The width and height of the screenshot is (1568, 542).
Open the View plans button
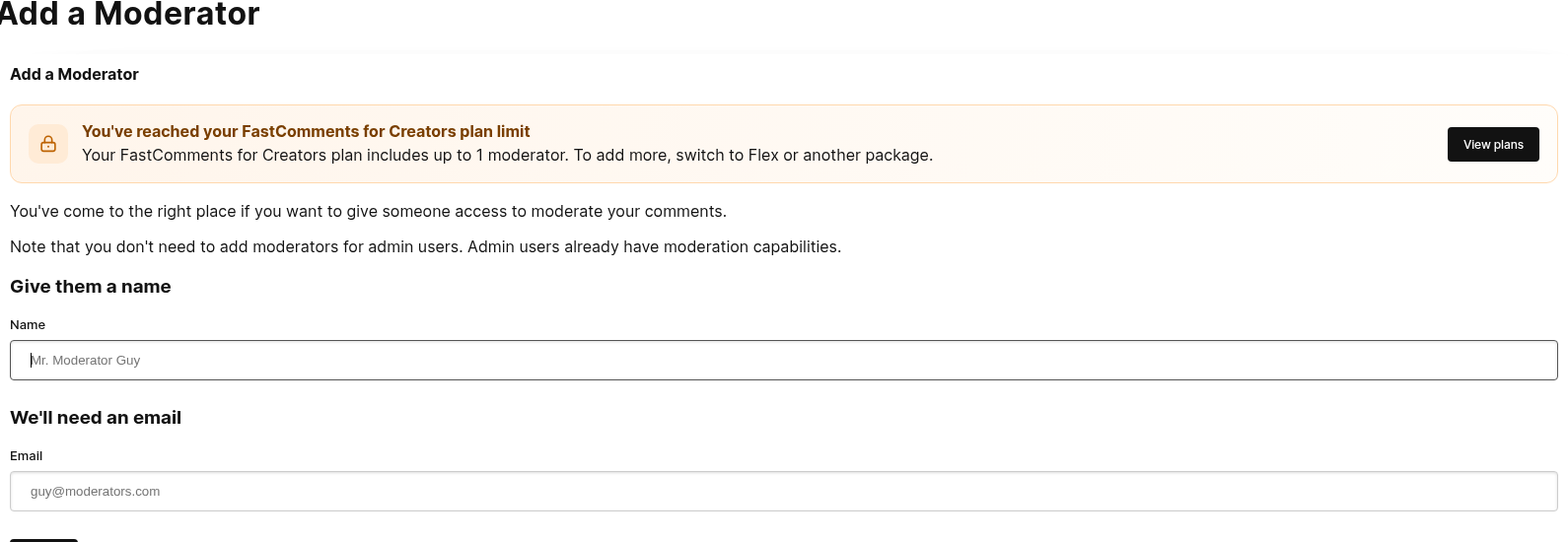click(x=1493, y=144)
